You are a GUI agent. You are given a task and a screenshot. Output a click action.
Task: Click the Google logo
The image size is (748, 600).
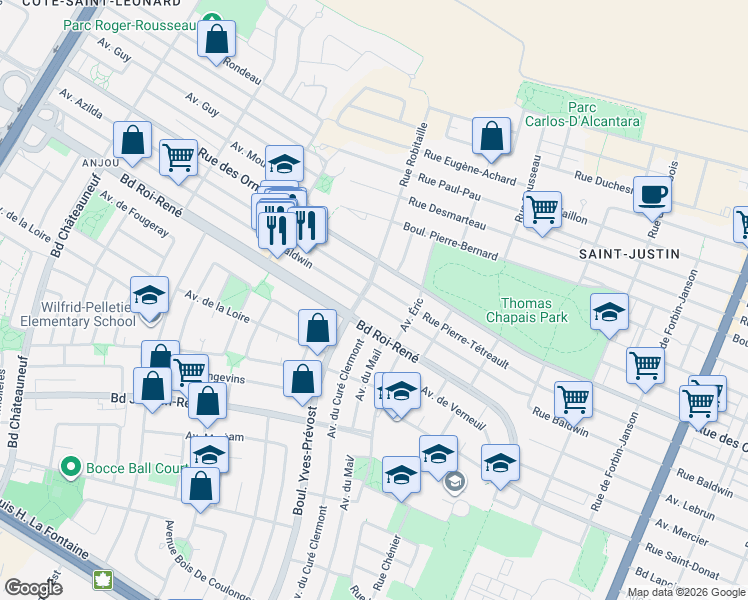(x=33, y=588)
